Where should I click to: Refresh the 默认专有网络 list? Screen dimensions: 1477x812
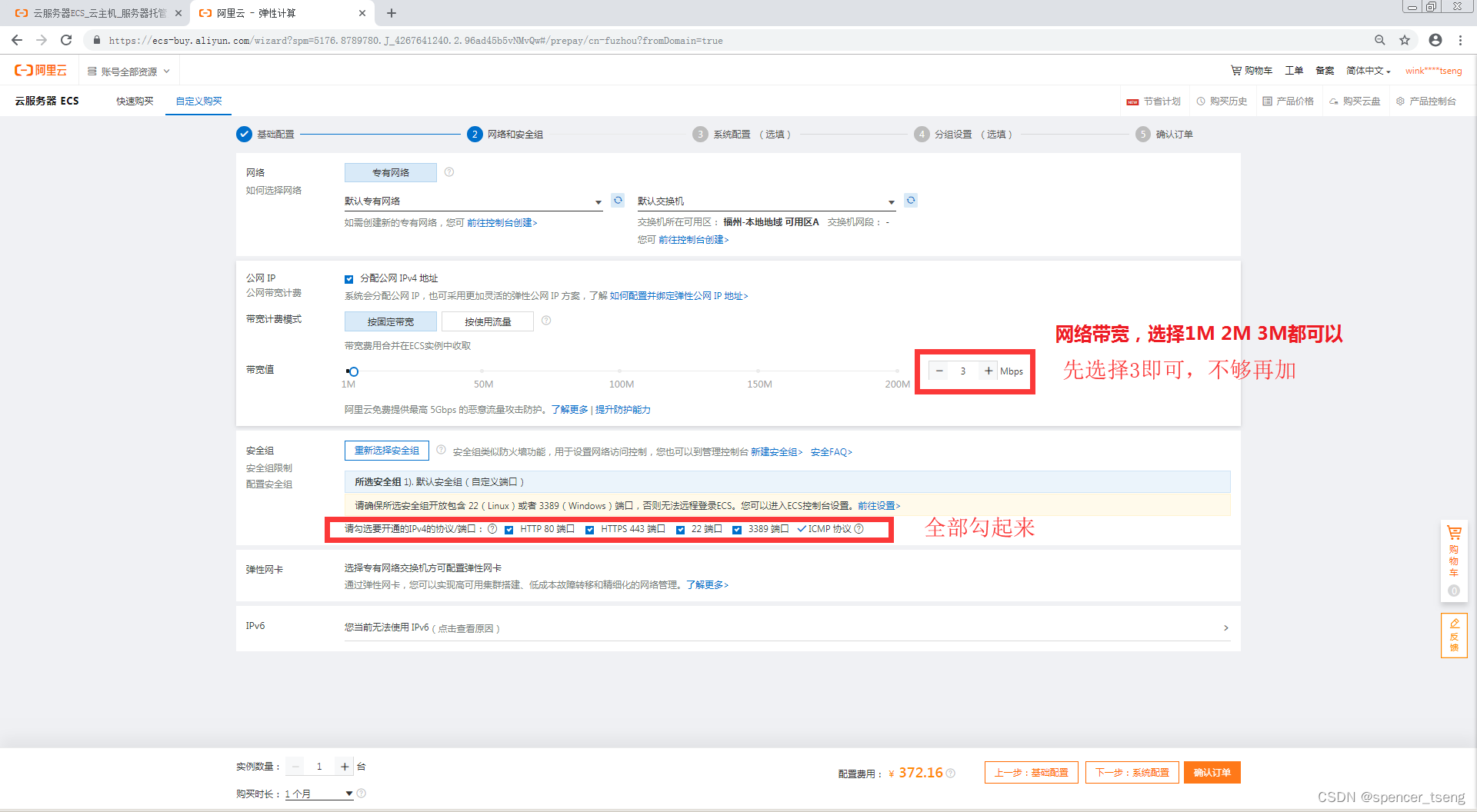click(x=617, y=201)
